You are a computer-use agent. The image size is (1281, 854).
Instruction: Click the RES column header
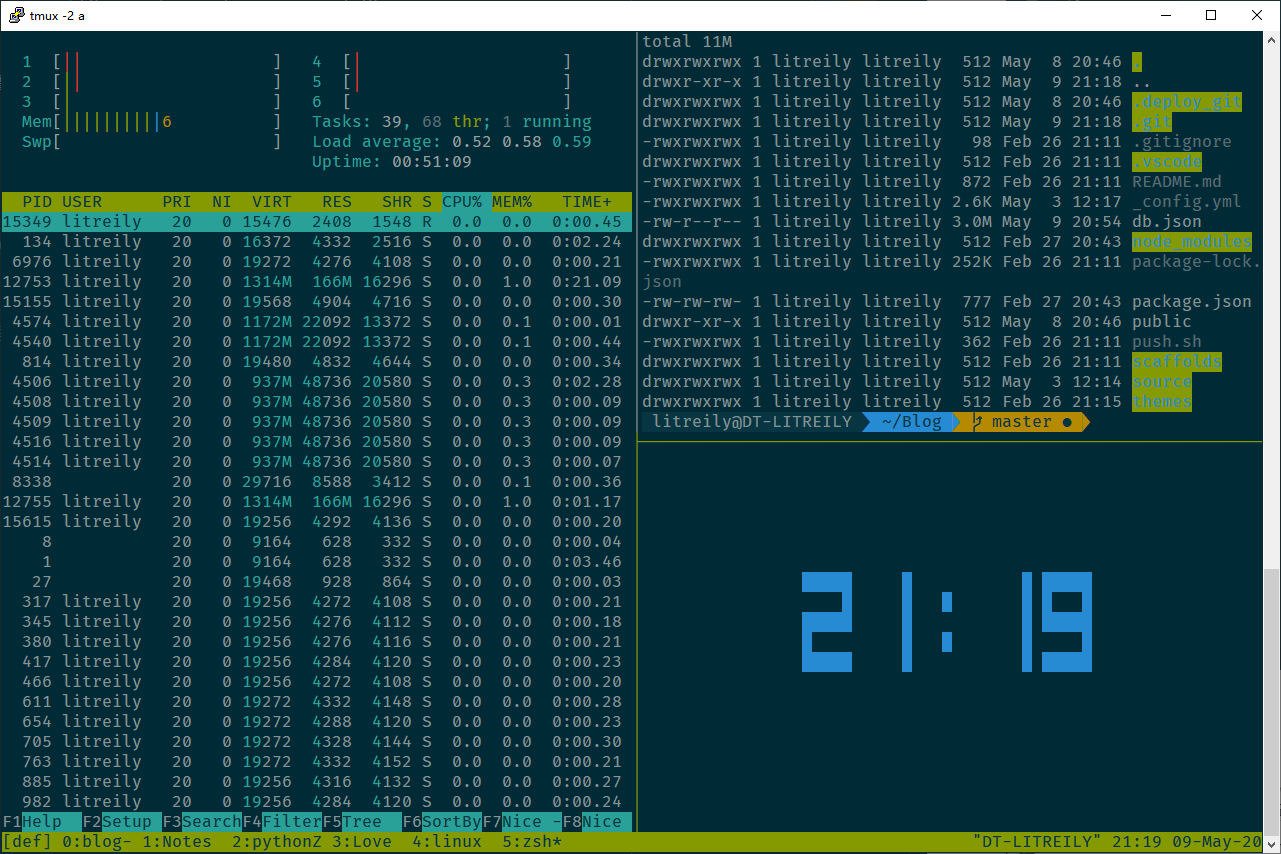(337, 202)
